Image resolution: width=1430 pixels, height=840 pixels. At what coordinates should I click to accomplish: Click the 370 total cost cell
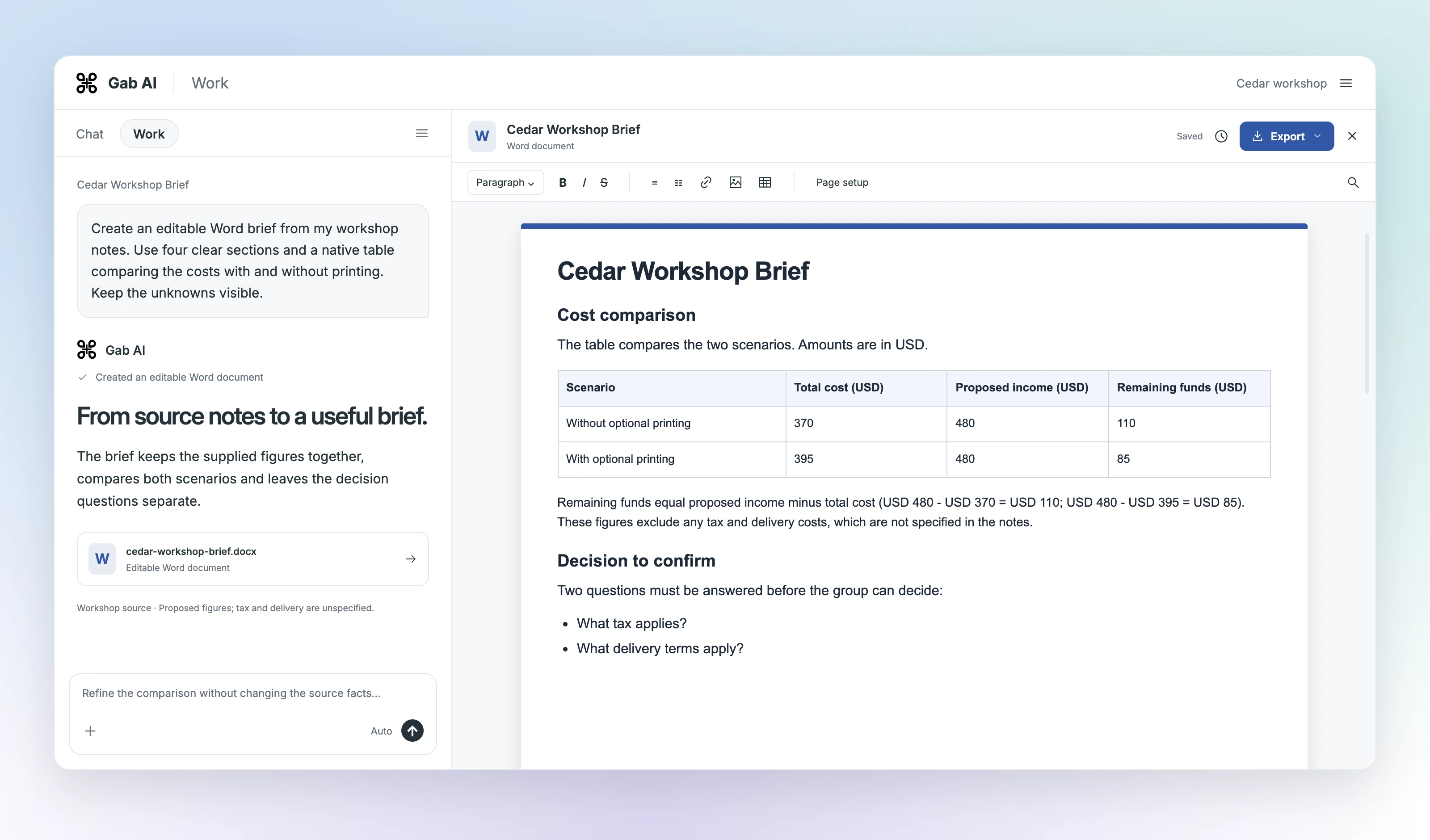(x=866, y=424)
